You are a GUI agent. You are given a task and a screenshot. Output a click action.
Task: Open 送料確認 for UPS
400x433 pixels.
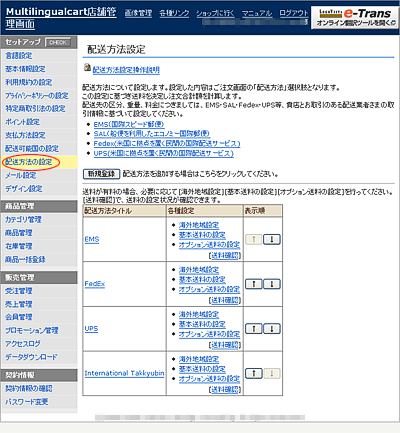pos(225,345)
